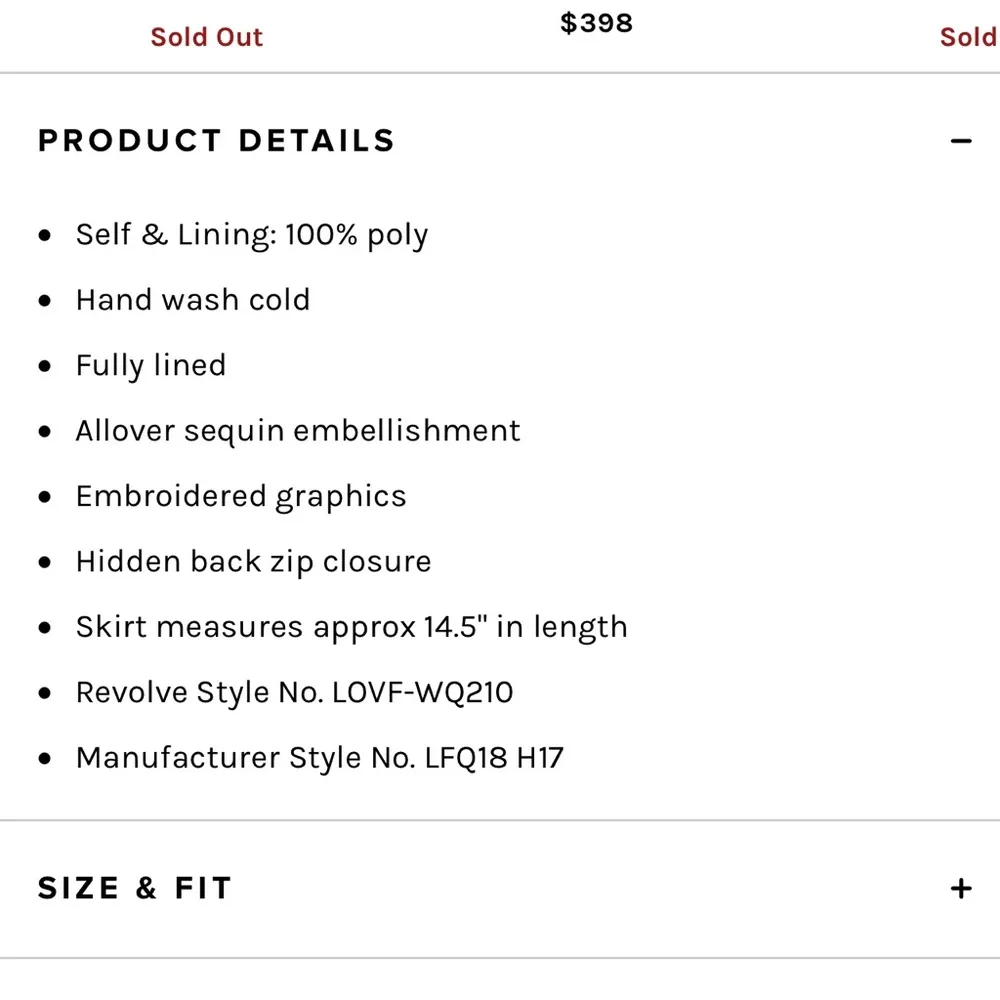Screen dimensions: 1000x1000
Task: Click the skirt length measurement line
Action: [x=352, y=627]
